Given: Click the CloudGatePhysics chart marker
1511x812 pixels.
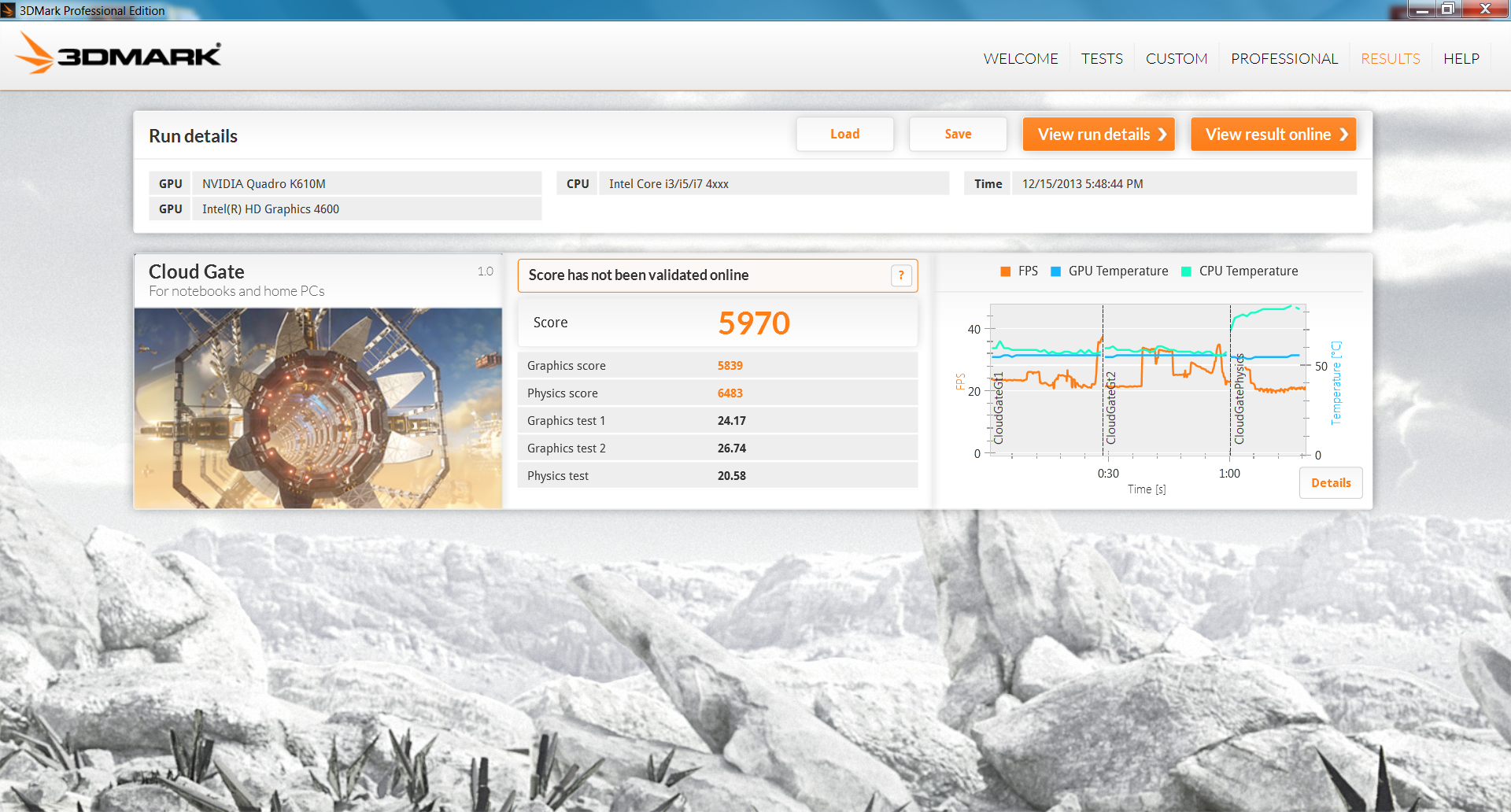Looking at the screenshot, I should (1239, 399).
